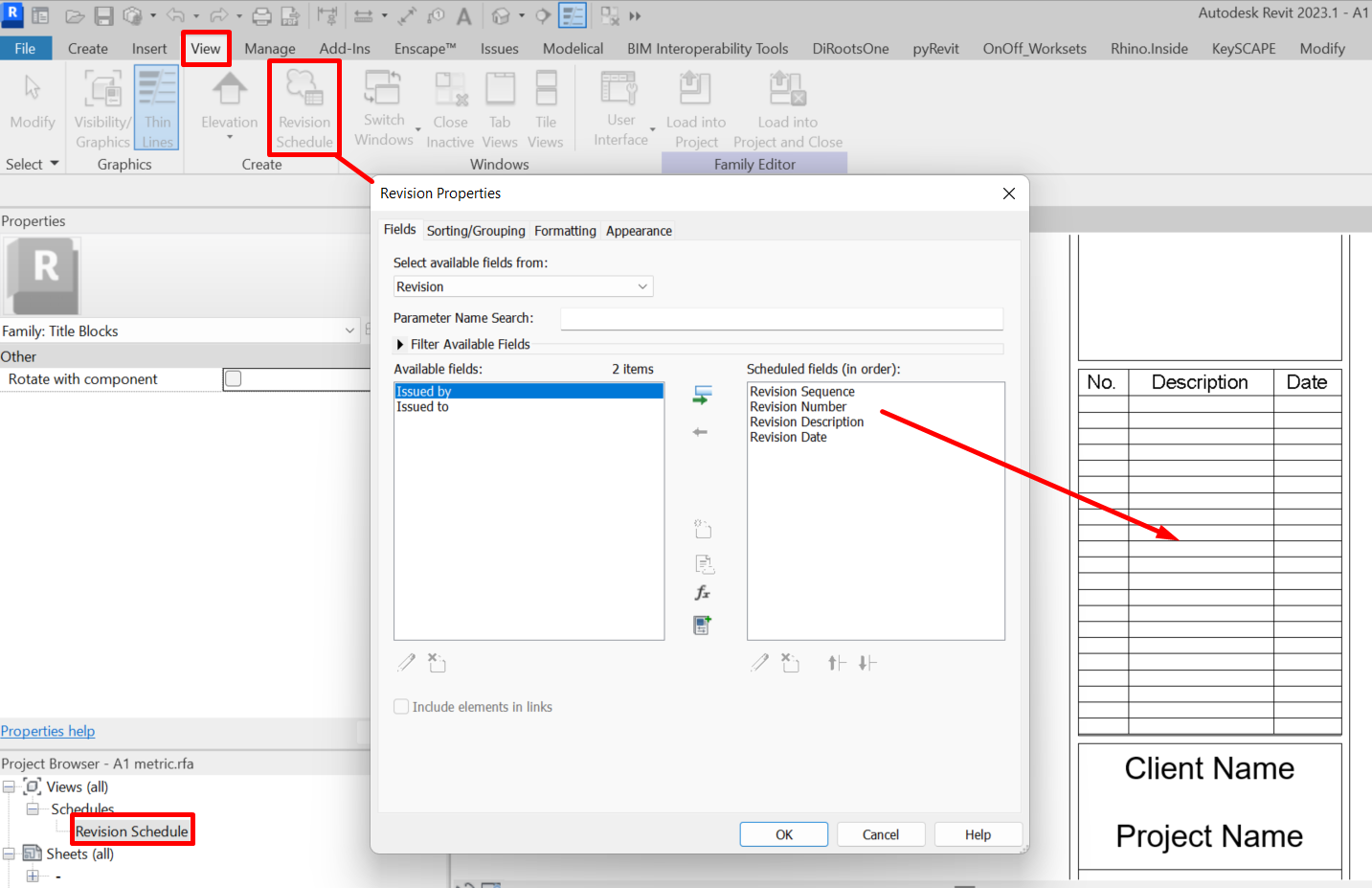The width and height of the screenshot is (1372, 888).
Task: Open the Family: Title Blocks type selector dropdown
Action: coord(179,330)
